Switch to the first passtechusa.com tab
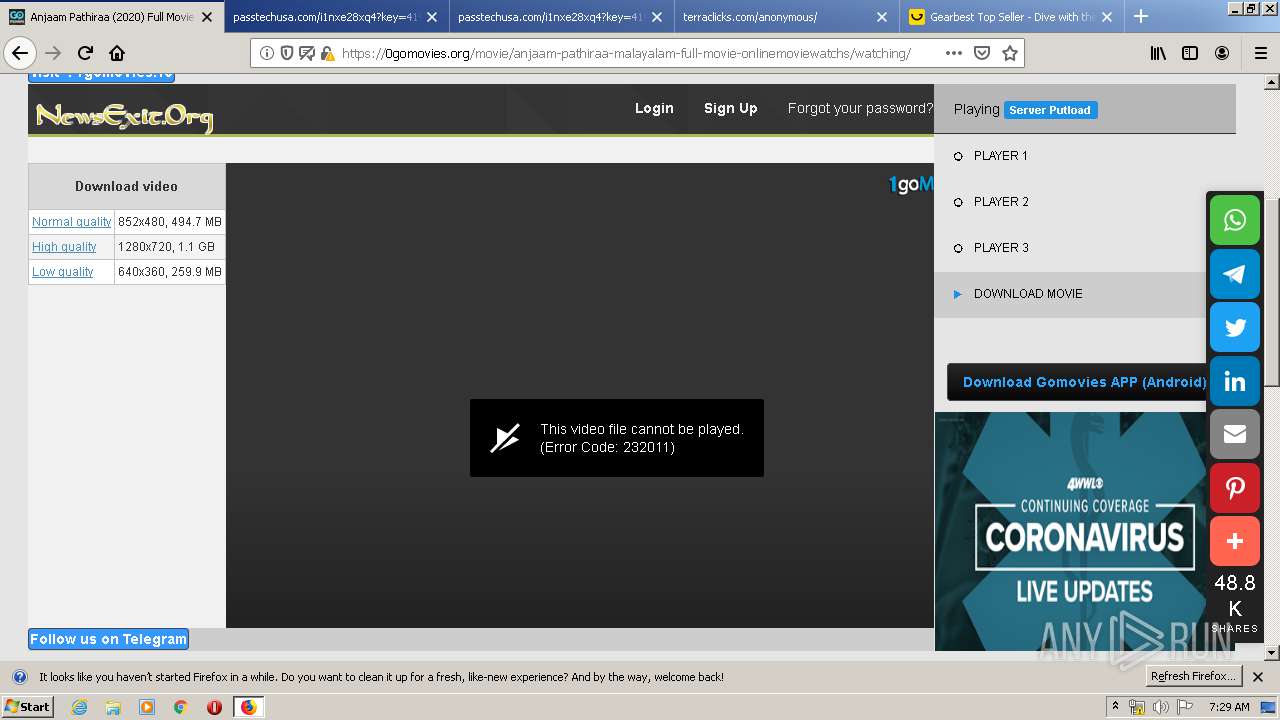This screenshot has width=1280, height=720. click(337, 17)
